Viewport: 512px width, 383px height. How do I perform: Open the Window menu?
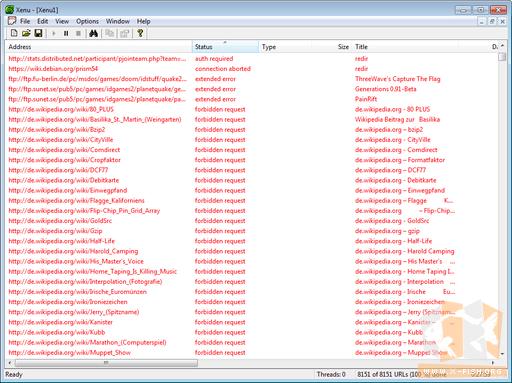118,21
